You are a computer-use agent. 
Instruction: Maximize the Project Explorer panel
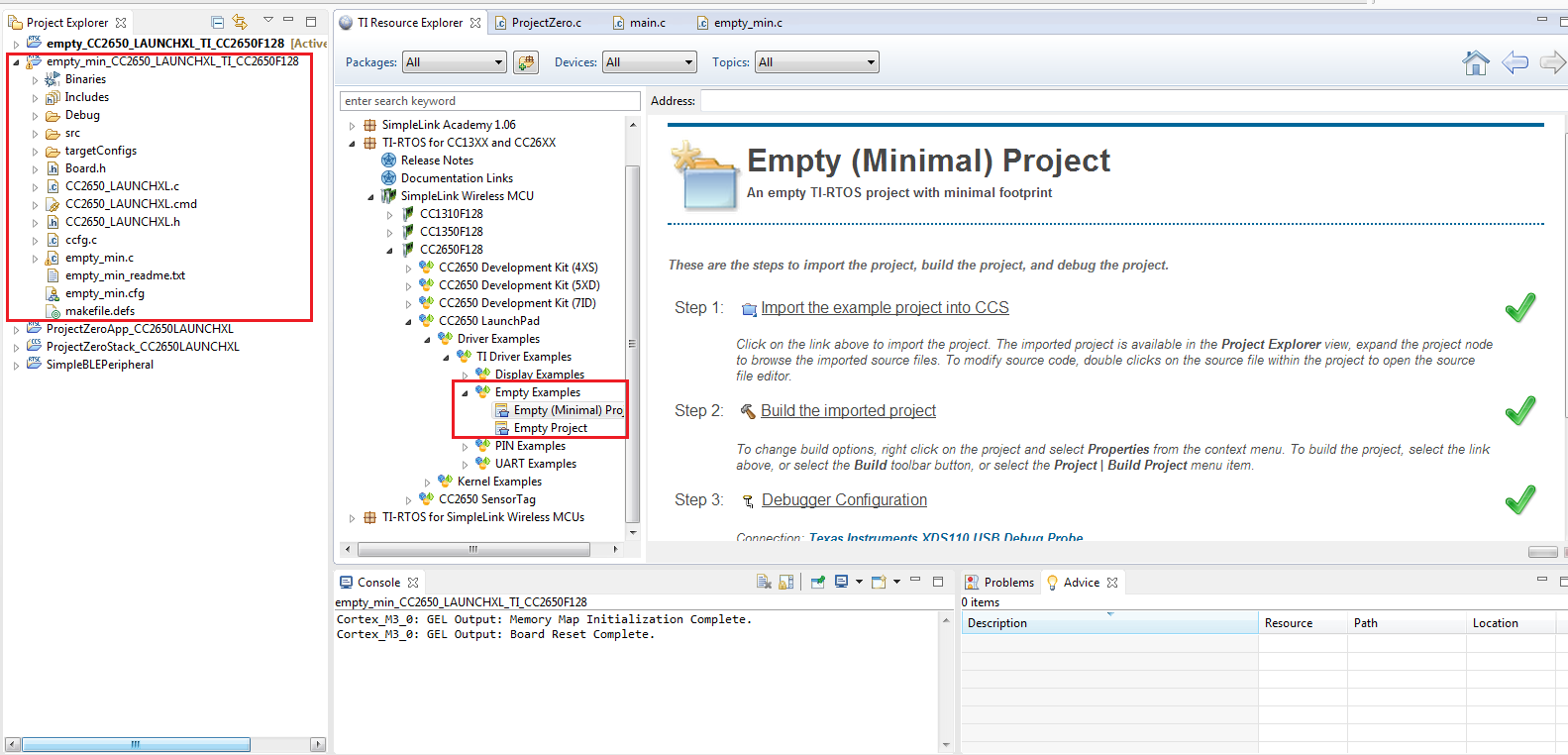pyautogui.click(x=310, y=21)
